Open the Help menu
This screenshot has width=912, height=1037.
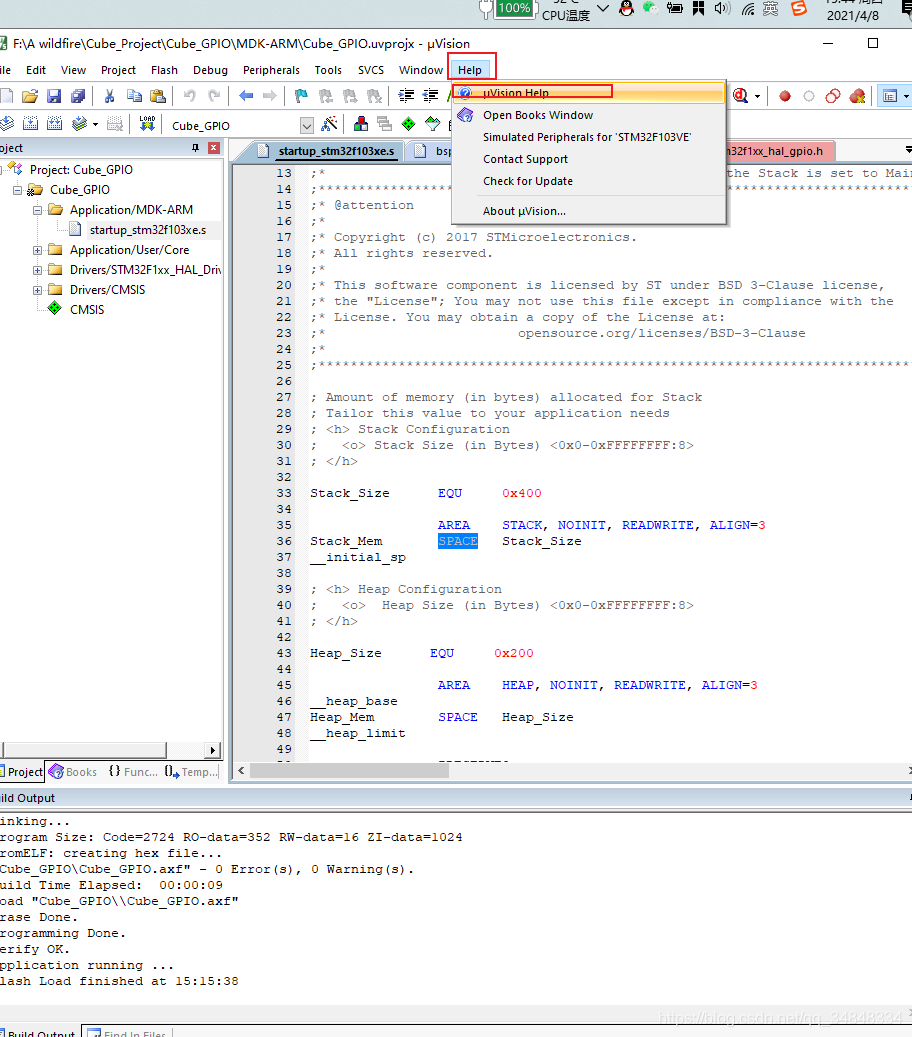(470, 70)
